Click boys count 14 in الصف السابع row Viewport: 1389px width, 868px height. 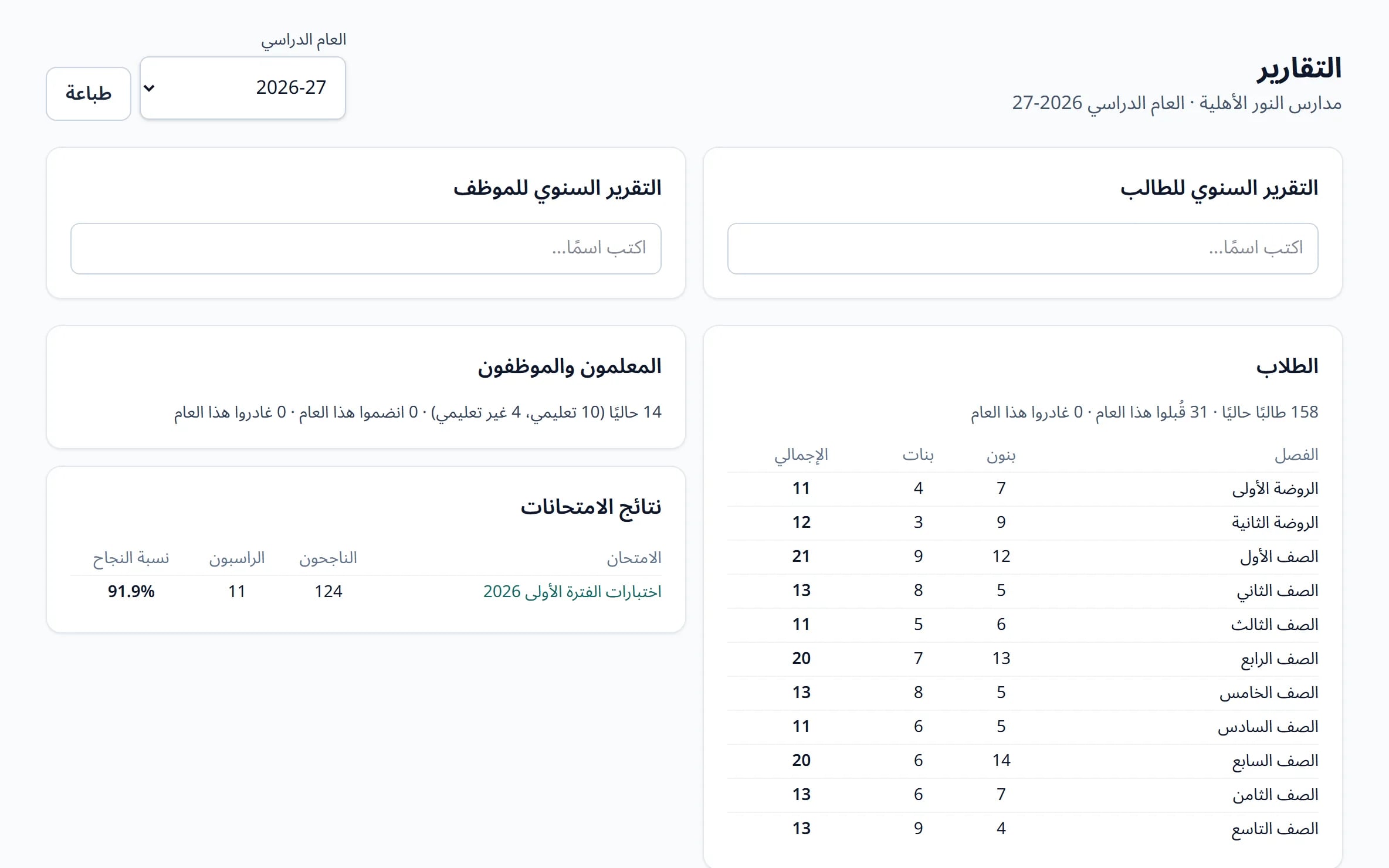1001,760
